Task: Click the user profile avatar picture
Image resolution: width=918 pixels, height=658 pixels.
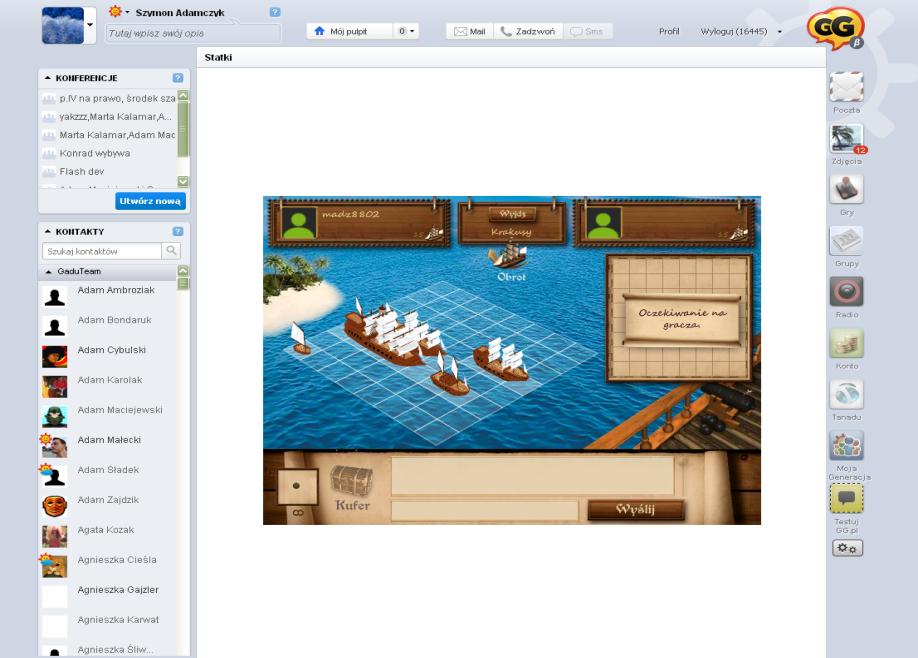Action: (63, 25)
